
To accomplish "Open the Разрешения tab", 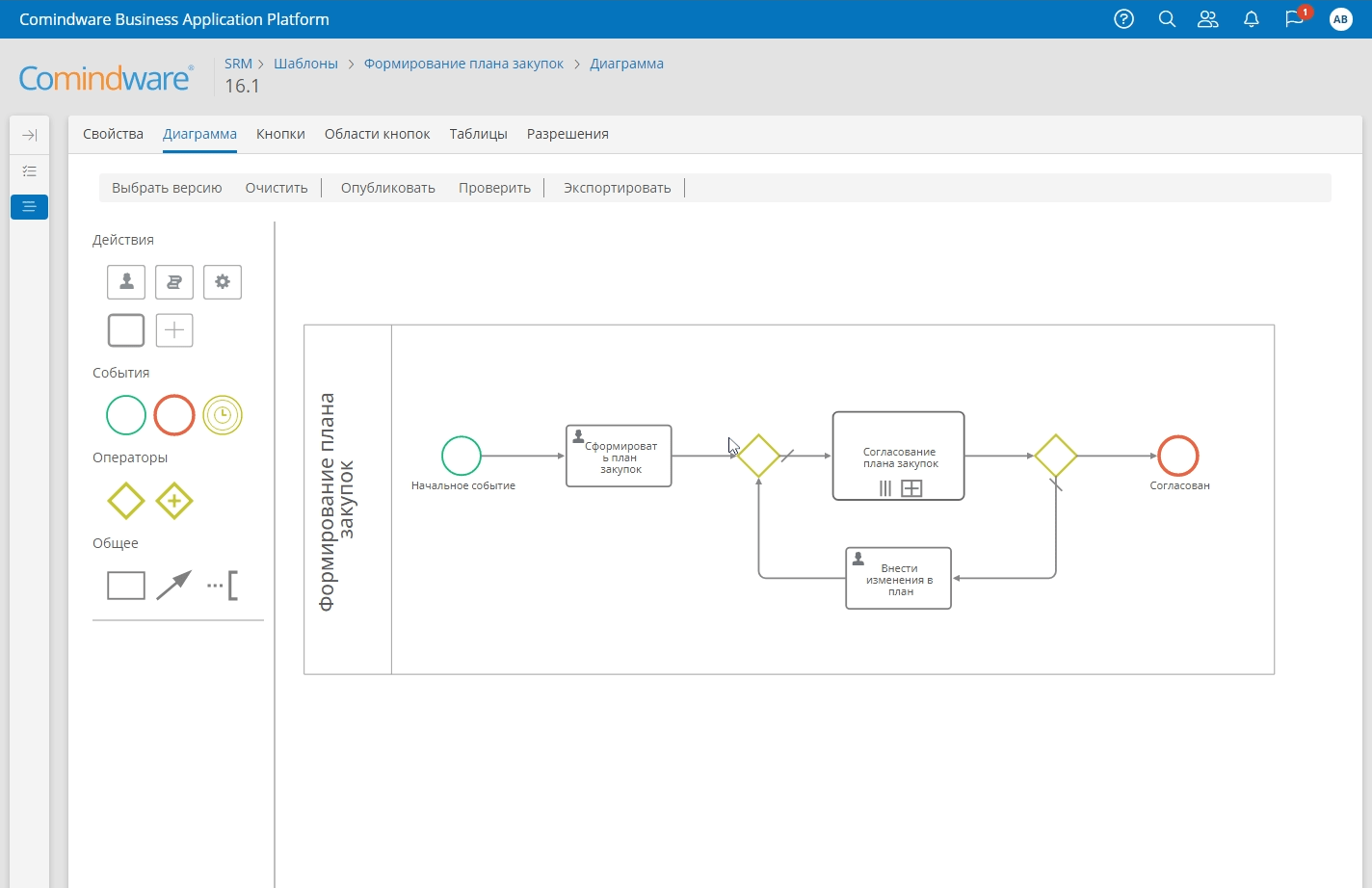I will tap(567, 134).
